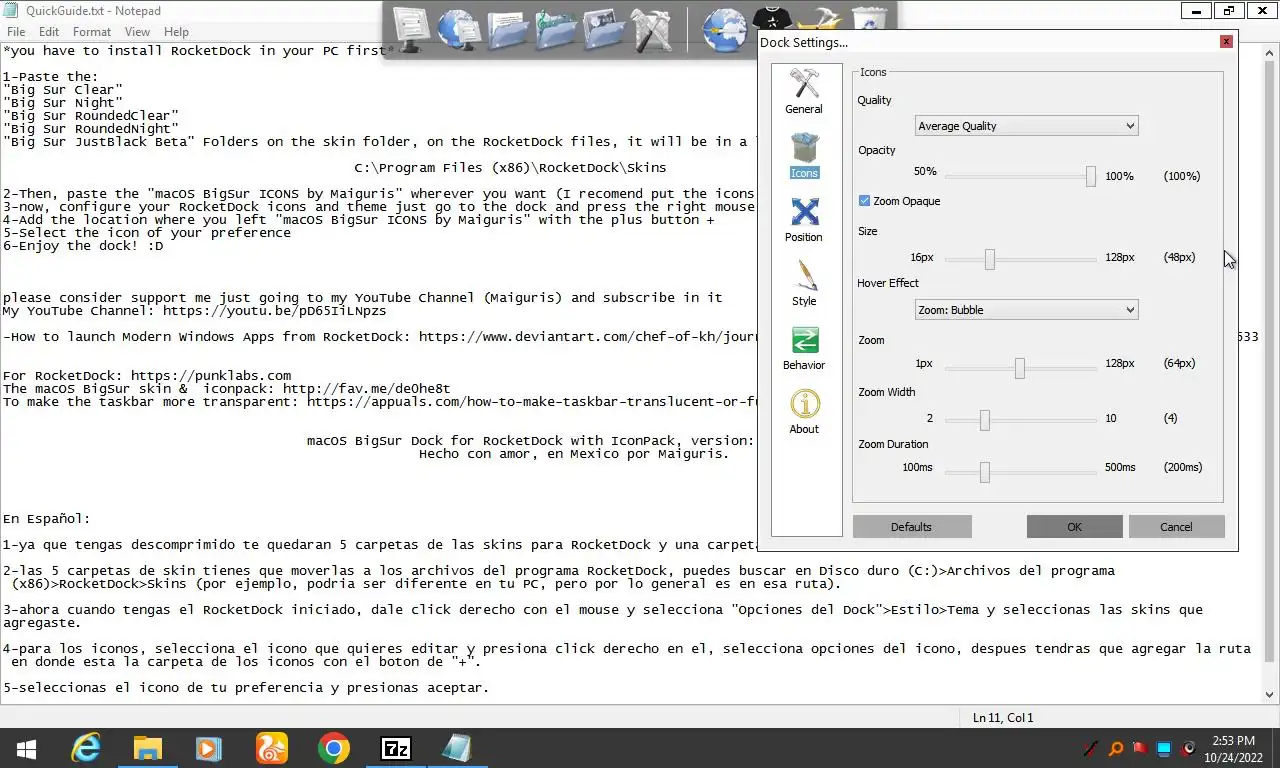Select the Icons settings category
Screen dimensions: 1280x768
click(x=804, y=156)
